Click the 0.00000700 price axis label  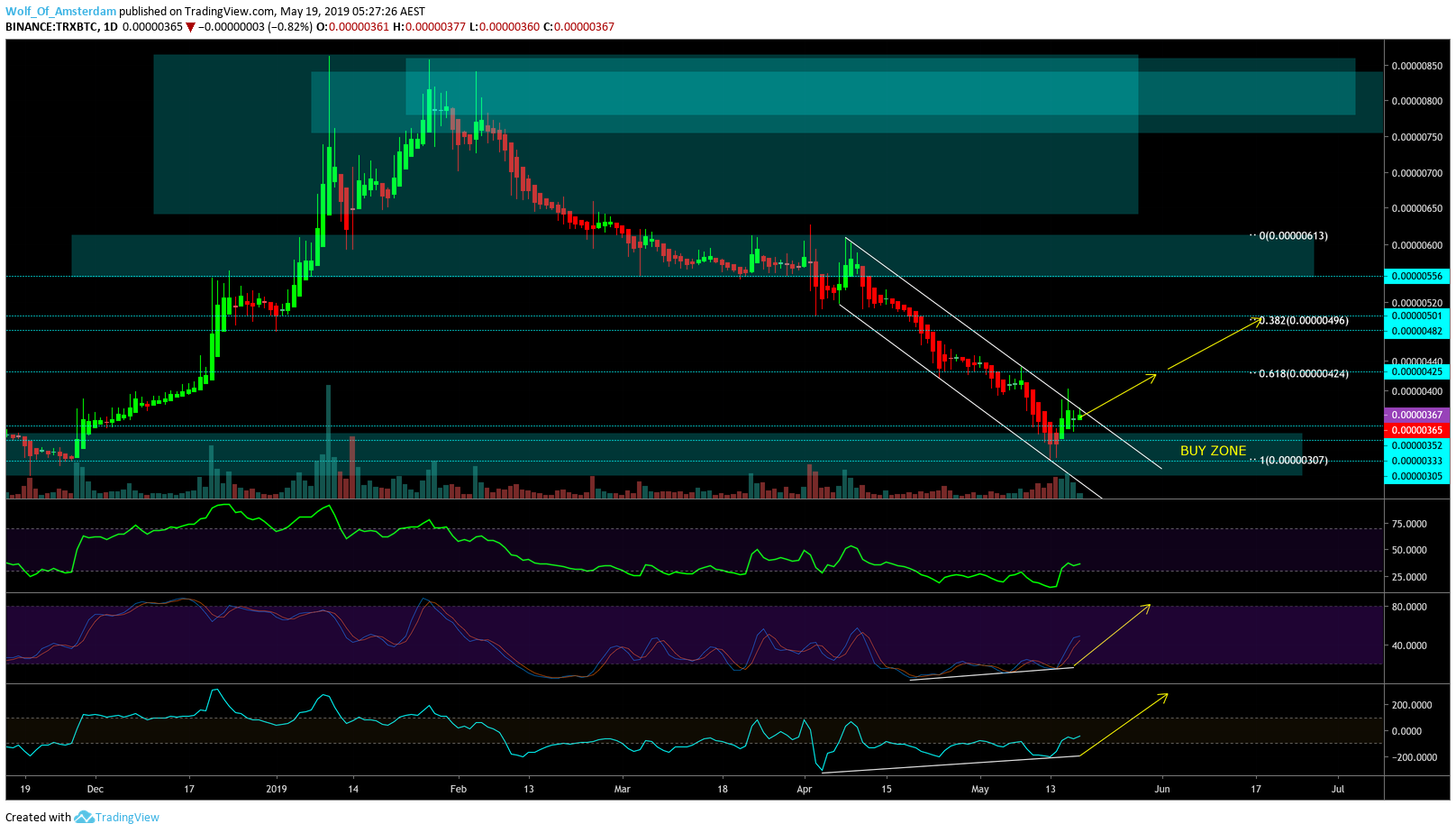coord(1416,173)
